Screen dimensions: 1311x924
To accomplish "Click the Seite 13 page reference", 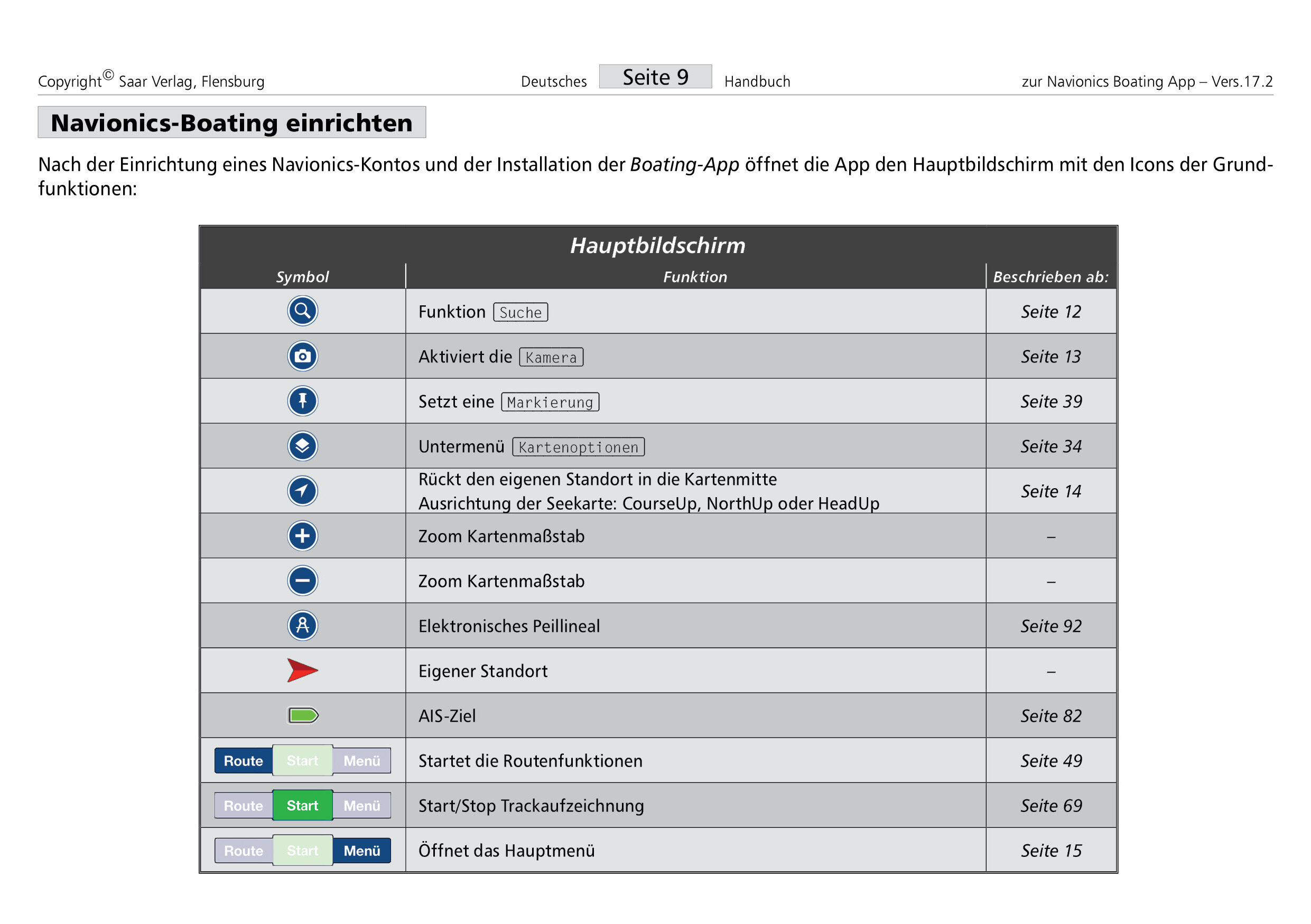I will (1051, 357).
